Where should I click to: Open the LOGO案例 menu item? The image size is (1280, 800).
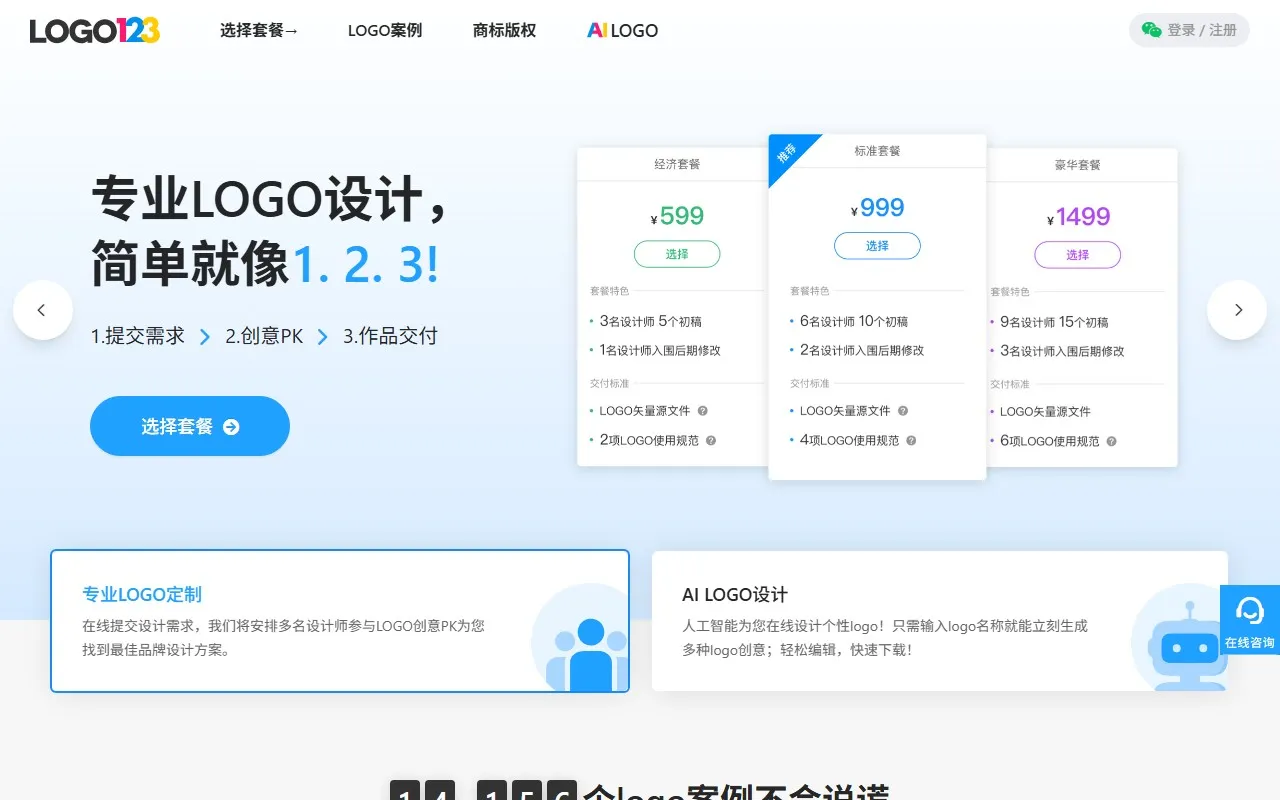(385, 30)
